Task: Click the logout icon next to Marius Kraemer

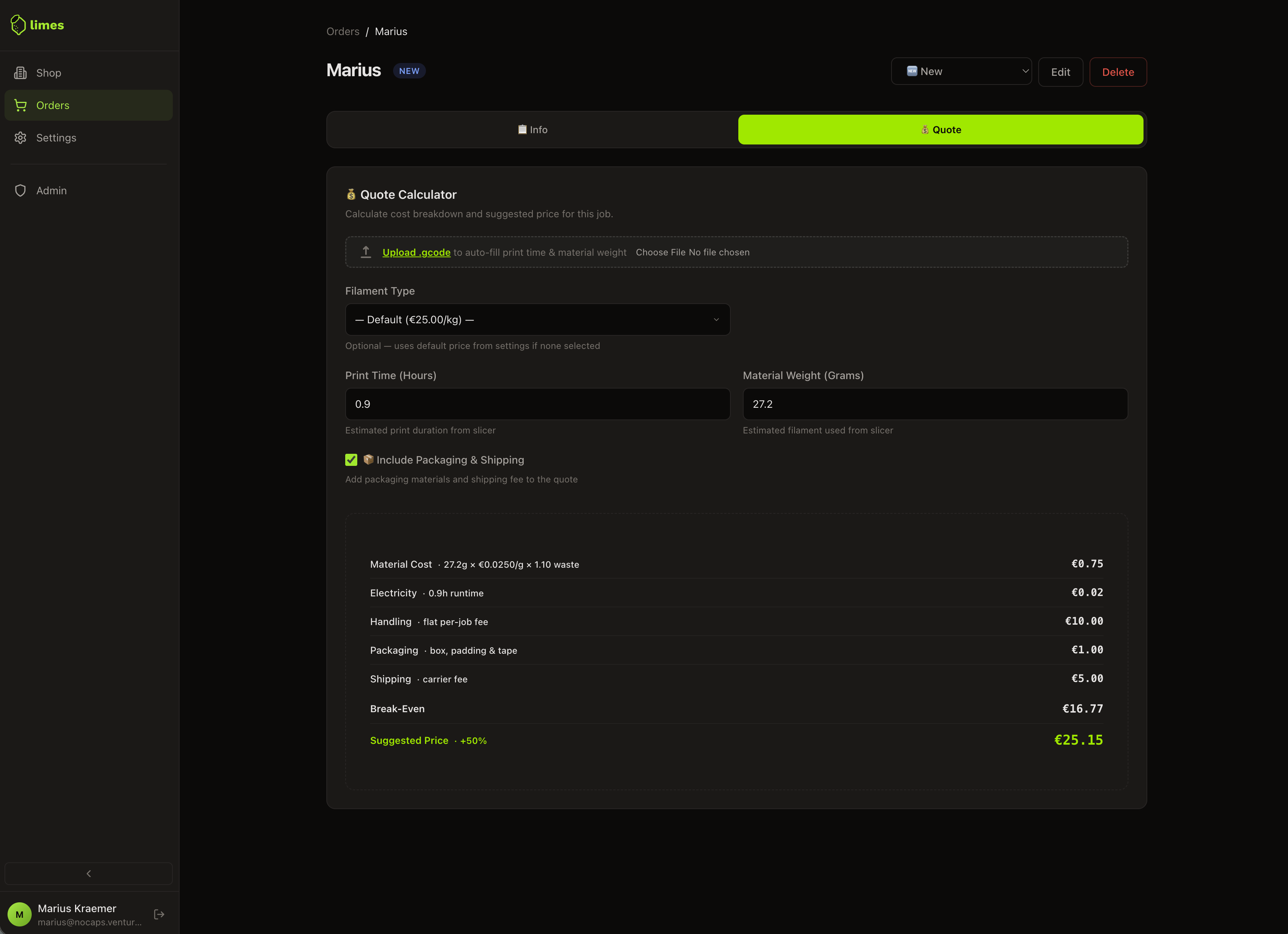Action: (x=159, y=914)
